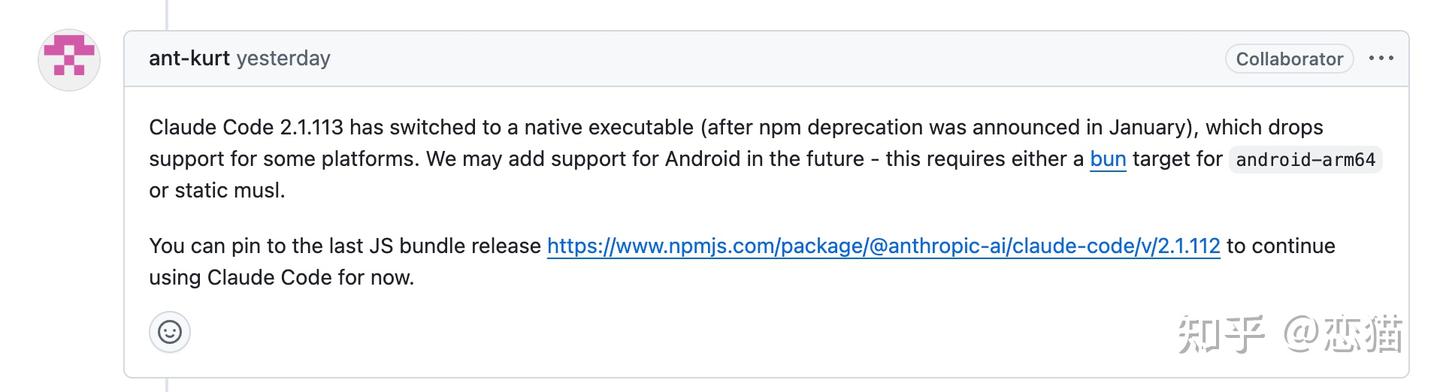Viewport: 1440px width, 392px height.
Task: Click the 'or static musl.' text
Action: (x=217, y=190)
